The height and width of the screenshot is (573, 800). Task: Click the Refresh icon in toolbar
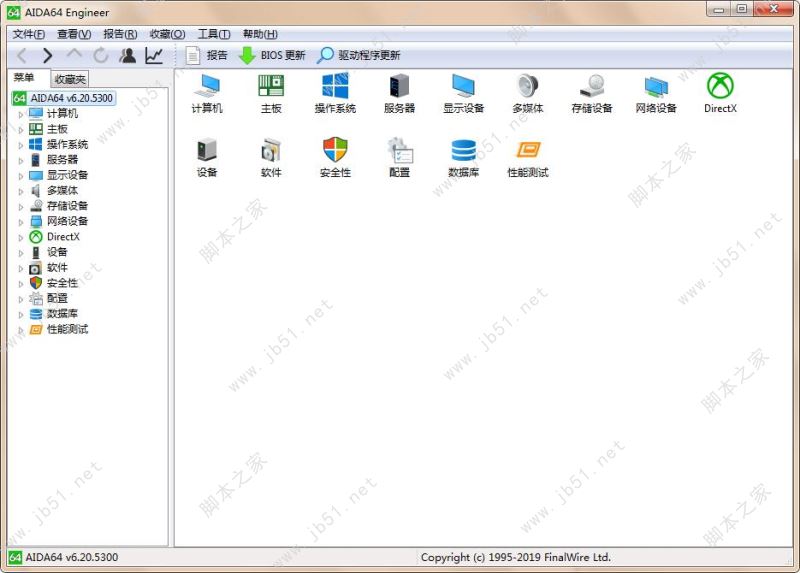click(101, 55)
